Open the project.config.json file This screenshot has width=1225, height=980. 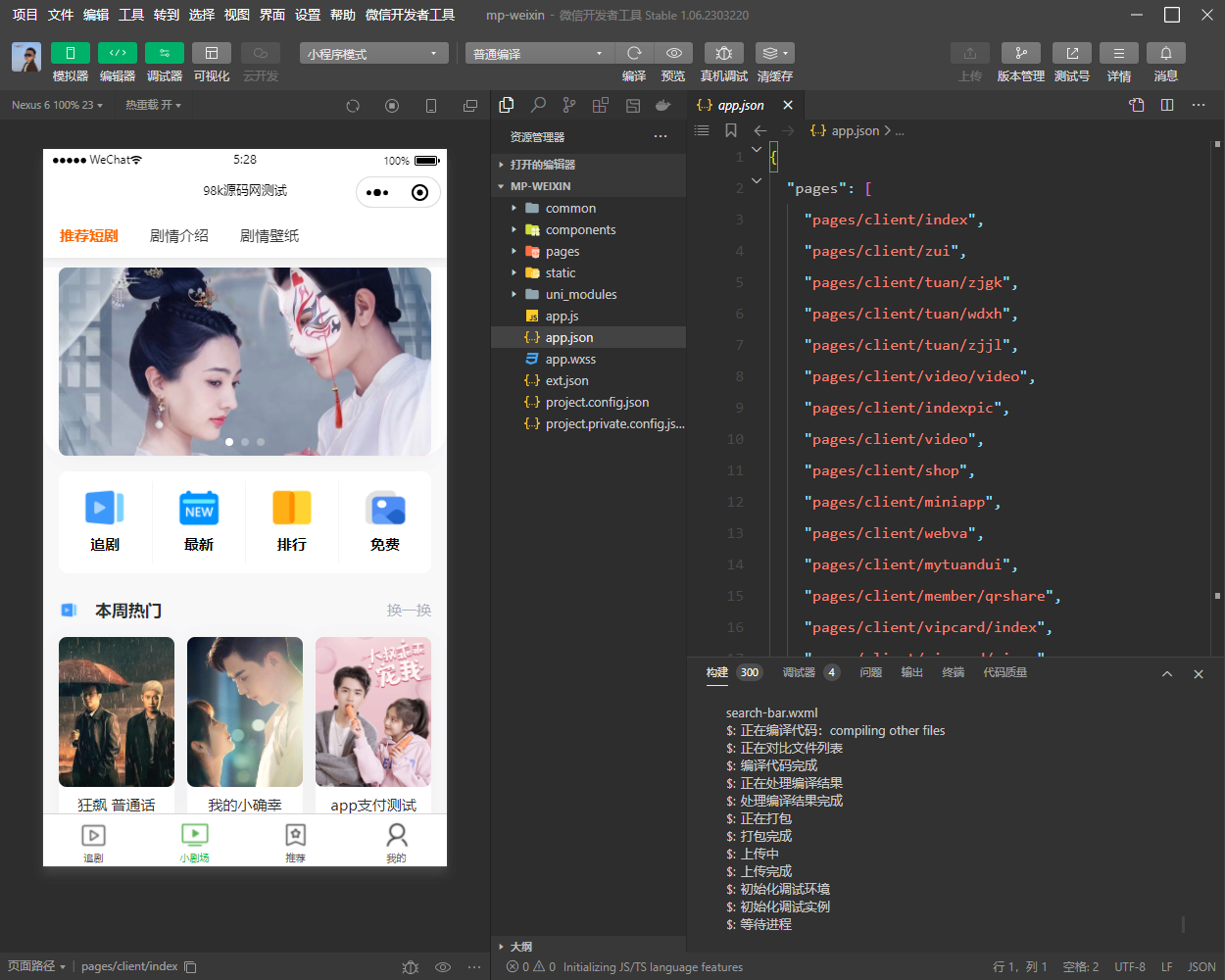click(597, 403)
